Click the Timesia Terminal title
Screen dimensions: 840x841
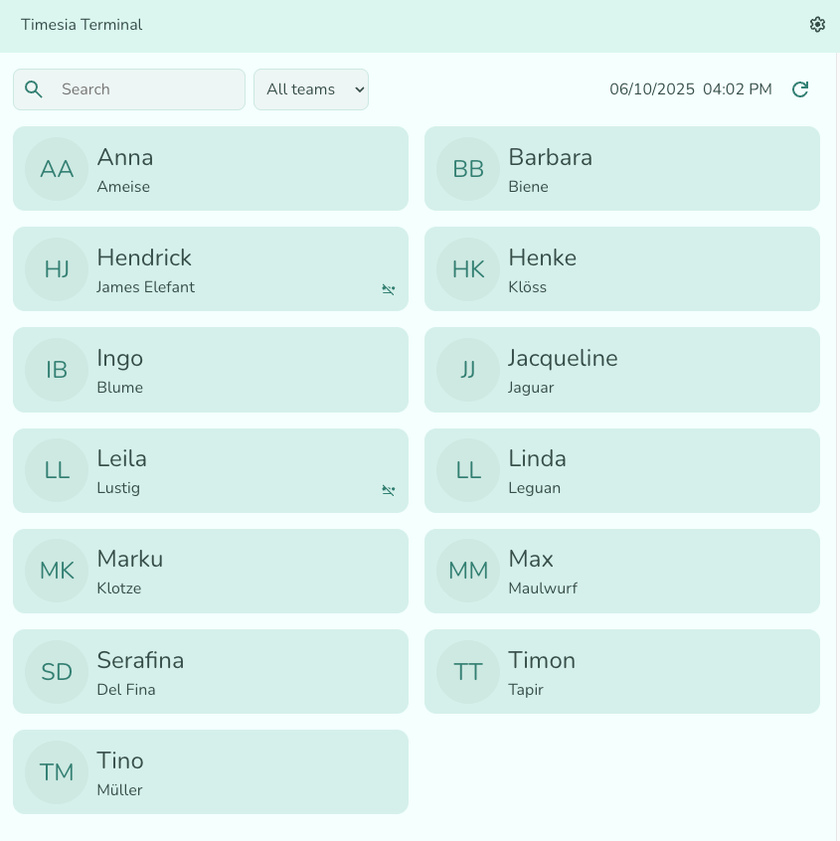pos(82,25)
